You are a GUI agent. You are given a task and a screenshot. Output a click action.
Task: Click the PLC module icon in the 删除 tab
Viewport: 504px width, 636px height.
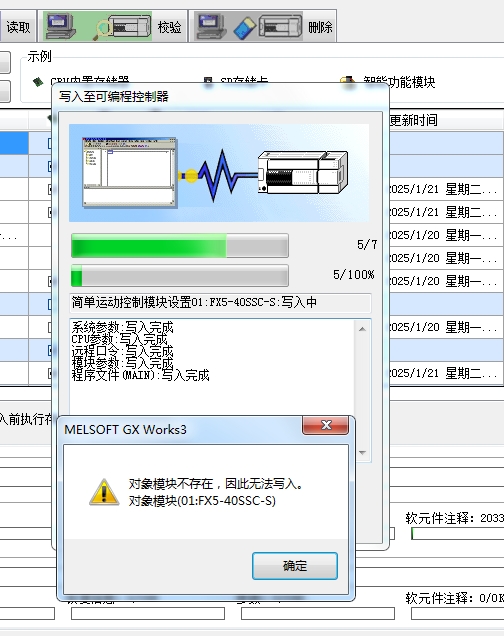(x=281, y=27)
